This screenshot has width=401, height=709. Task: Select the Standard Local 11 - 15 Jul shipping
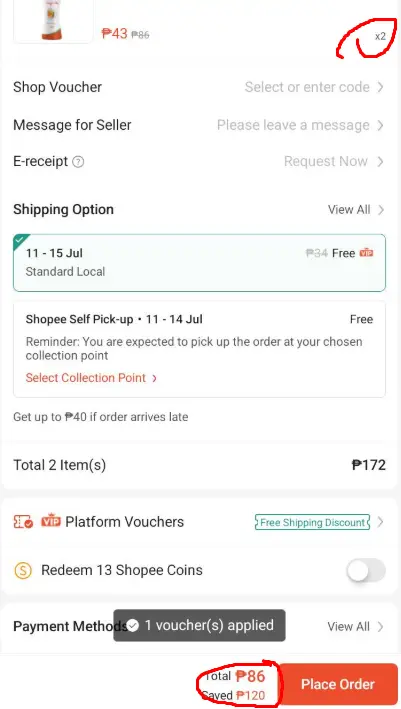(199, 263)
